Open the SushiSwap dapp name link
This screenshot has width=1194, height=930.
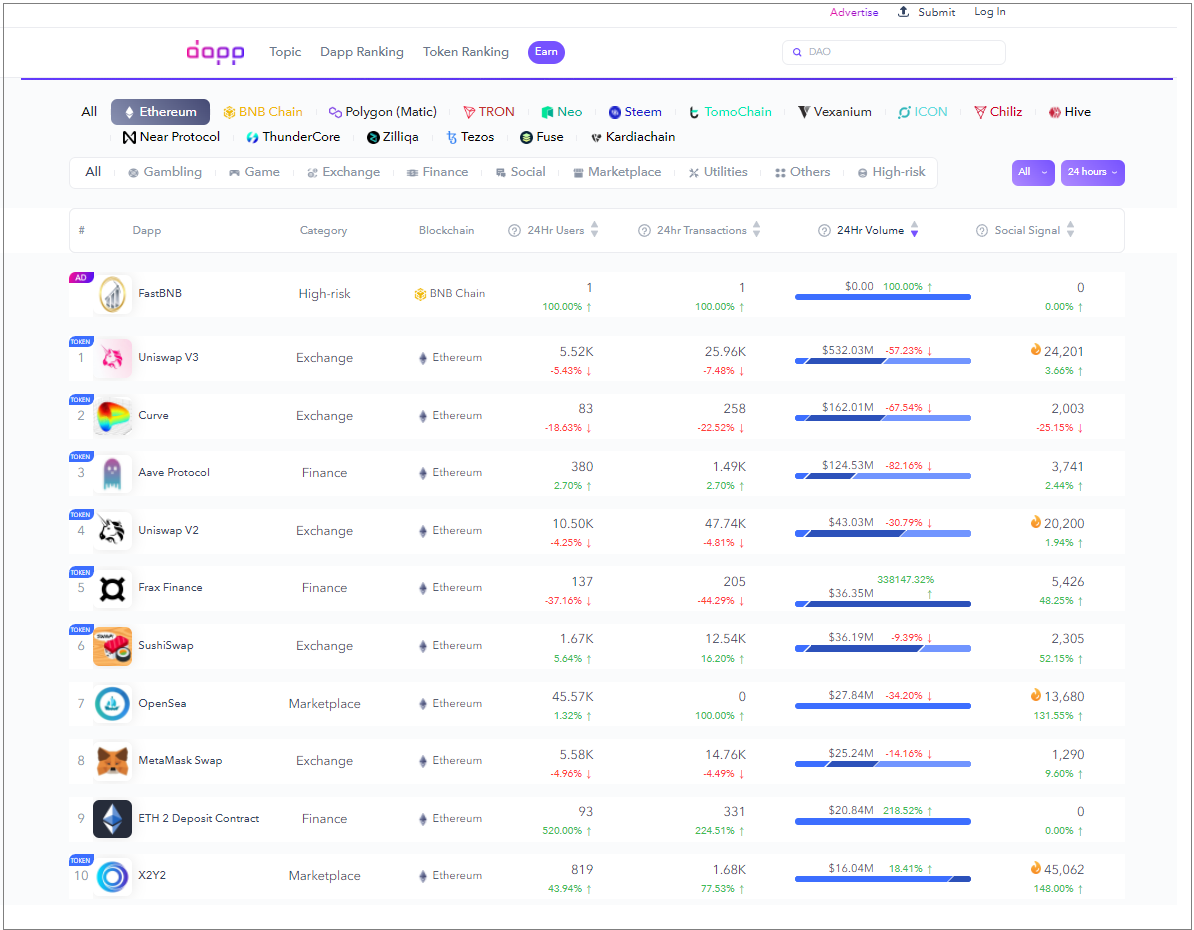tap(166, 645)
